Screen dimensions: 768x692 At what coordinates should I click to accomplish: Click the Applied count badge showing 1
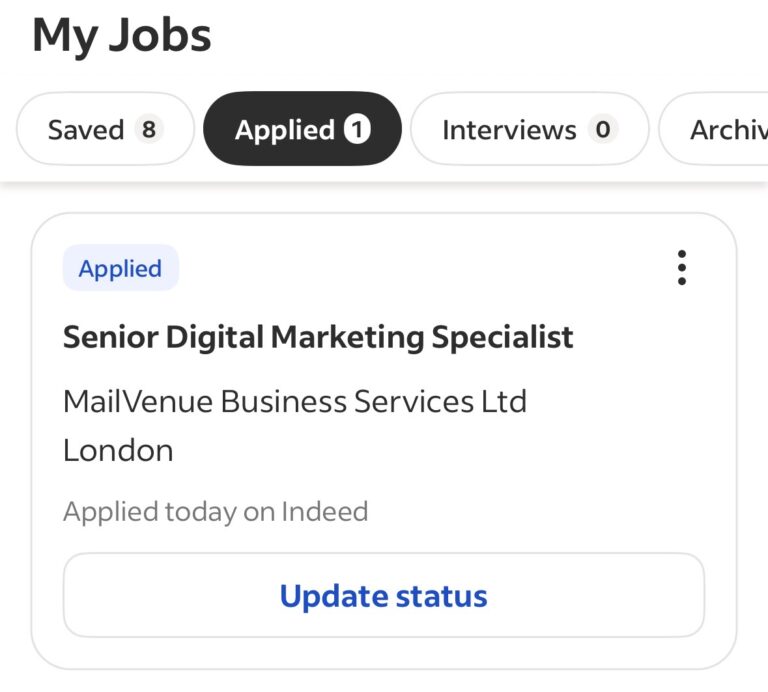click(x=358, y=130)
